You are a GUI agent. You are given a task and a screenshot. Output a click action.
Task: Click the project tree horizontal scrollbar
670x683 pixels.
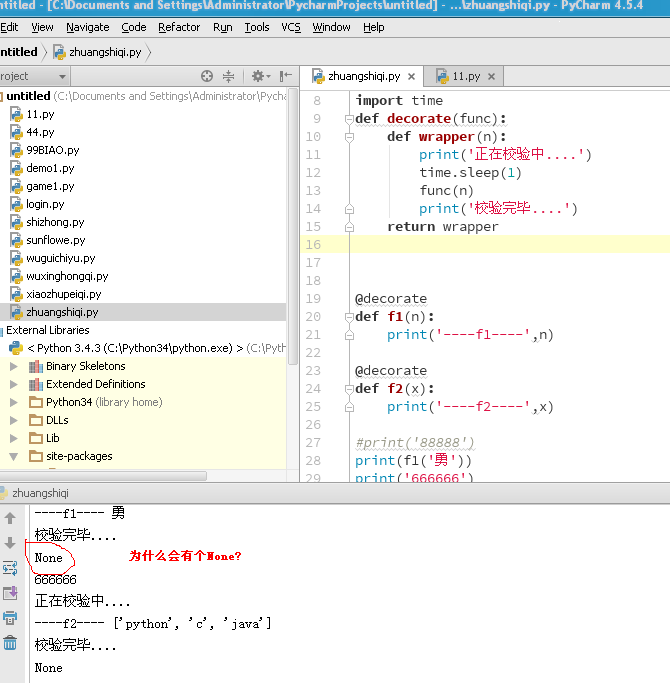pyautogui.click(x=103, y=476)
